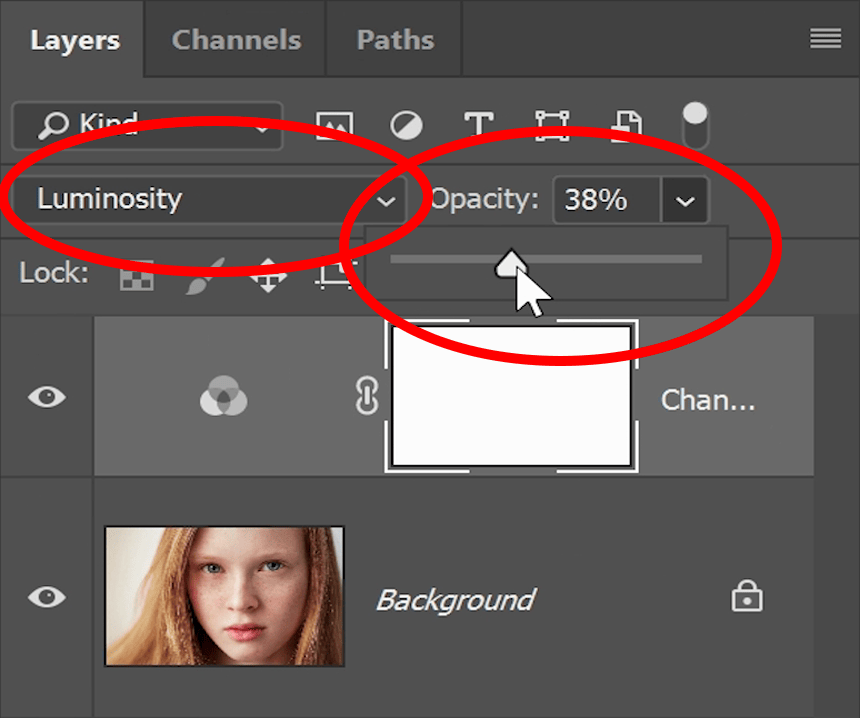Filter layers by adjustment layer icon
The image size is (860, 718).
[x=406, y=125]
